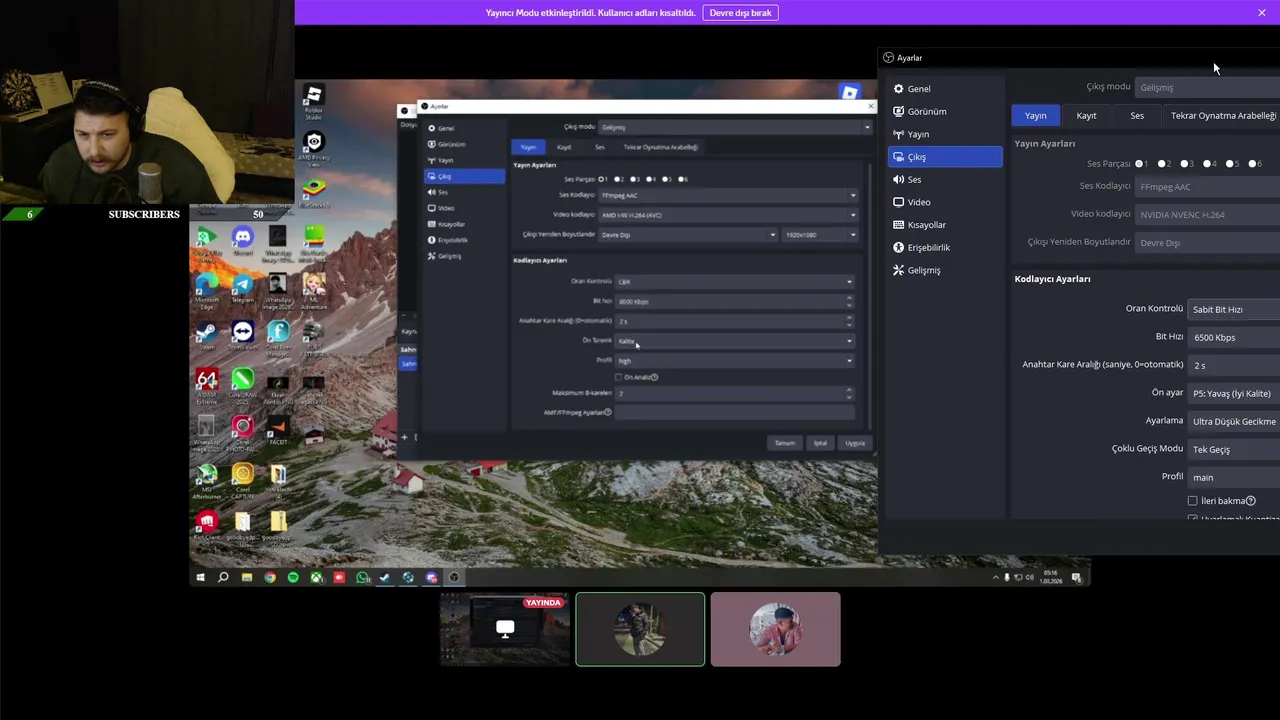Screen dimensions: 1280x720
Task: Click Steam desktop icon in streamed screen
Action: tap(207, 335)
